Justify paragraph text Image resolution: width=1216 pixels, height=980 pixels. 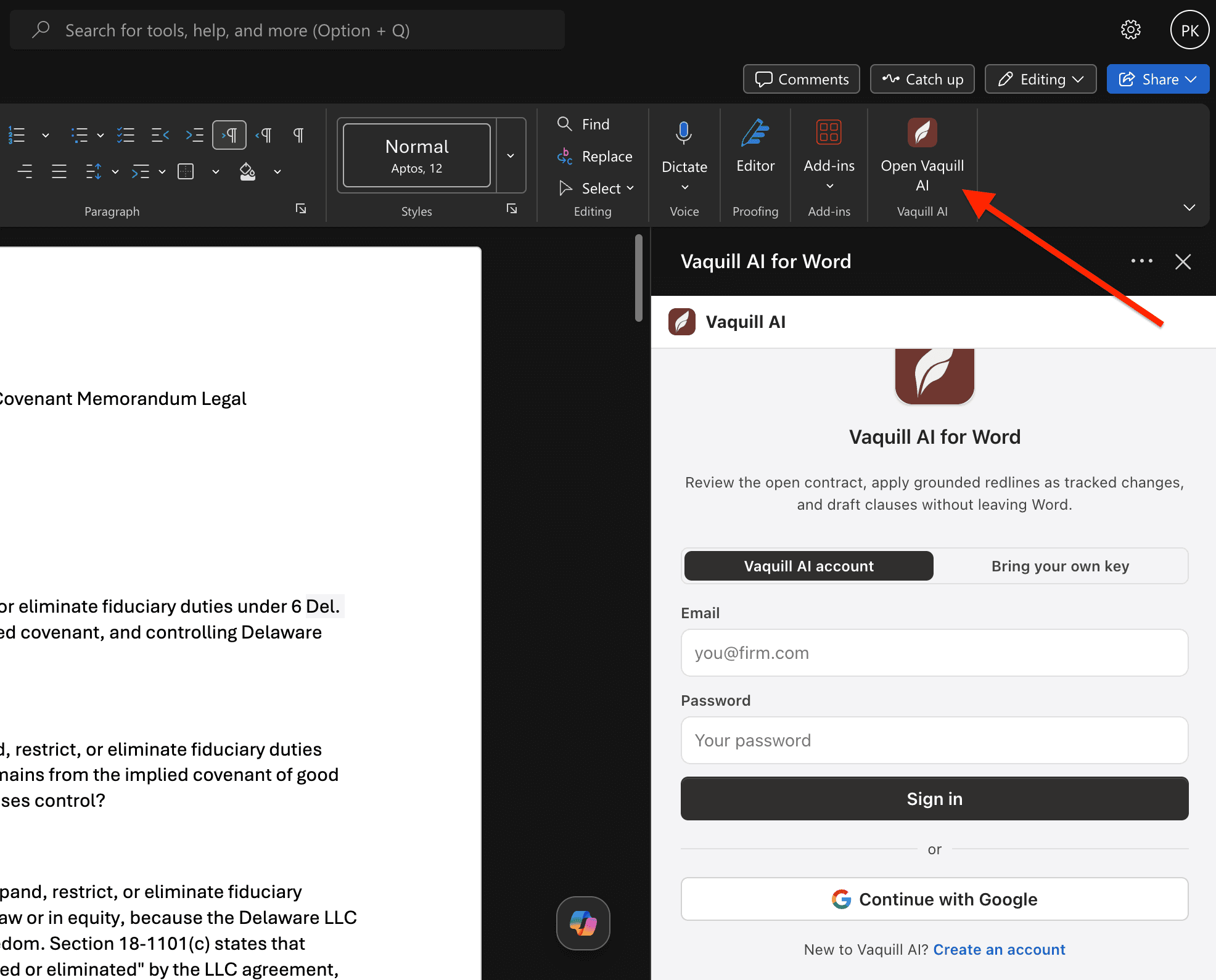click(x=59, y=171)
